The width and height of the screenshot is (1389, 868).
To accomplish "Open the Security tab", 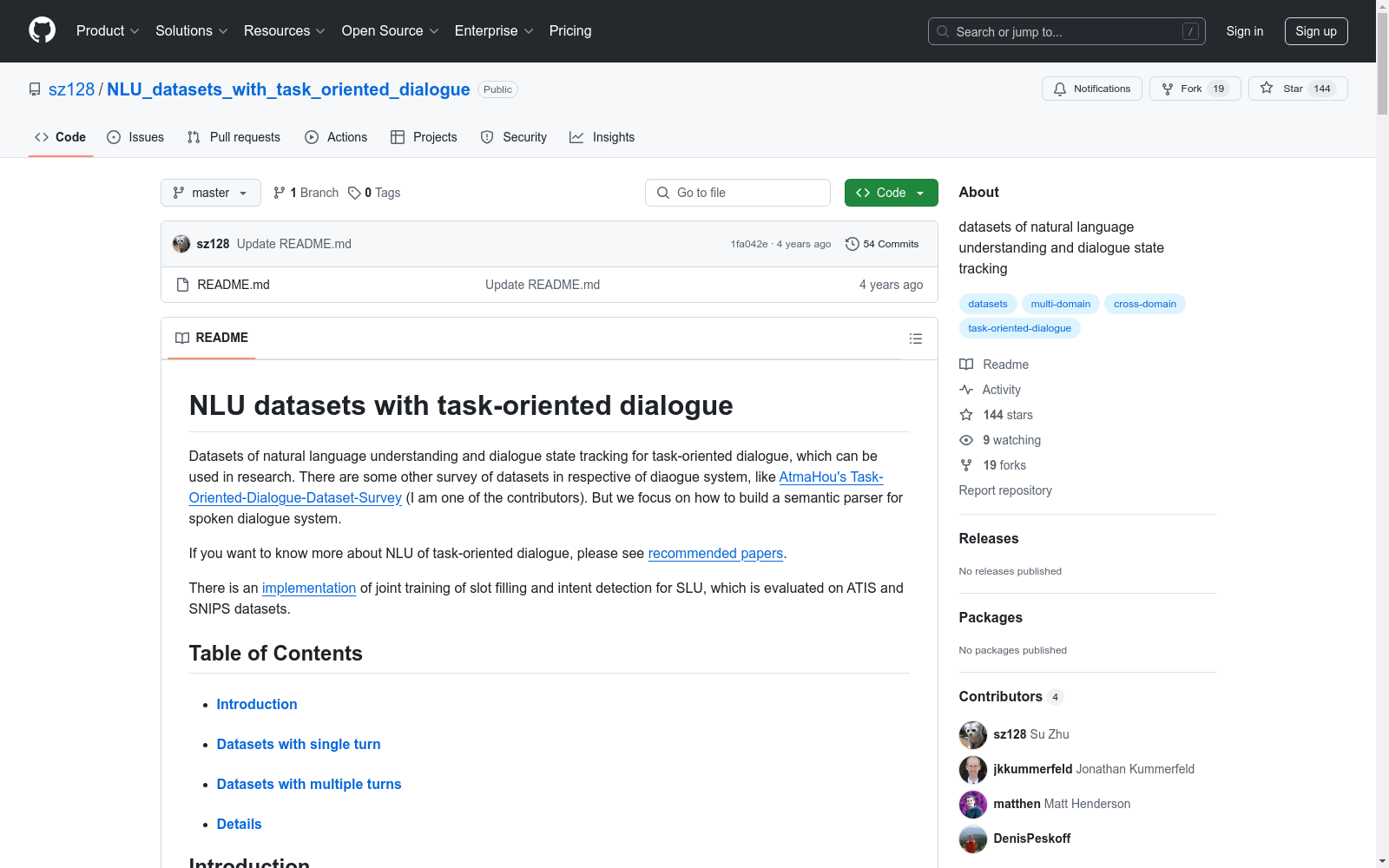I will [514, 137].
